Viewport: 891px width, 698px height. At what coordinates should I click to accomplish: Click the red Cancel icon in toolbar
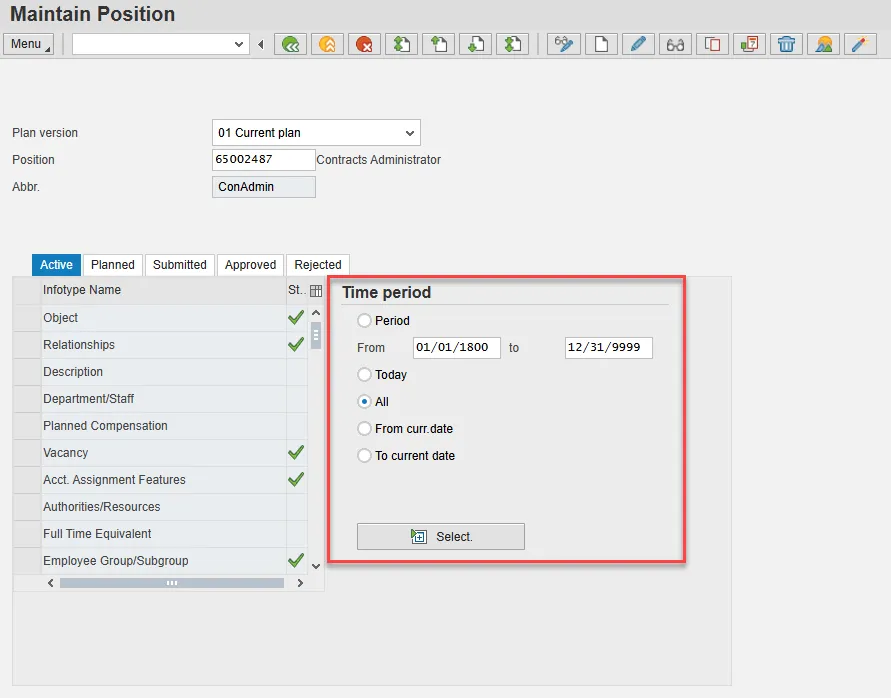pos(364,44)
